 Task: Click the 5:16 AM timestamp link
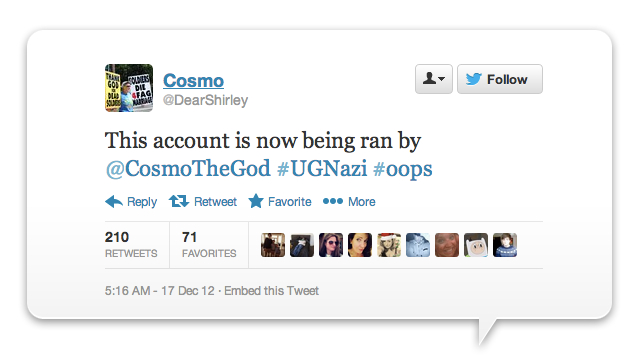tap(160, 291)
